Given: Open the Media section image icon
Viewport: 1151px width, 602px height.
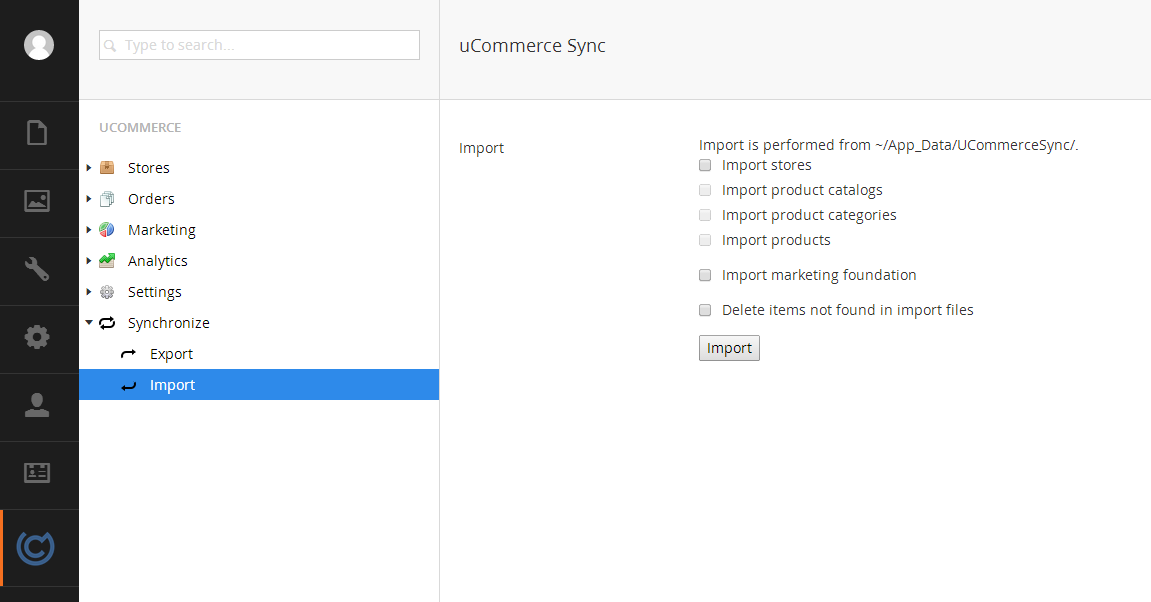Looking at the screenshot, I should pyautogui.click(x=37, y=201).
